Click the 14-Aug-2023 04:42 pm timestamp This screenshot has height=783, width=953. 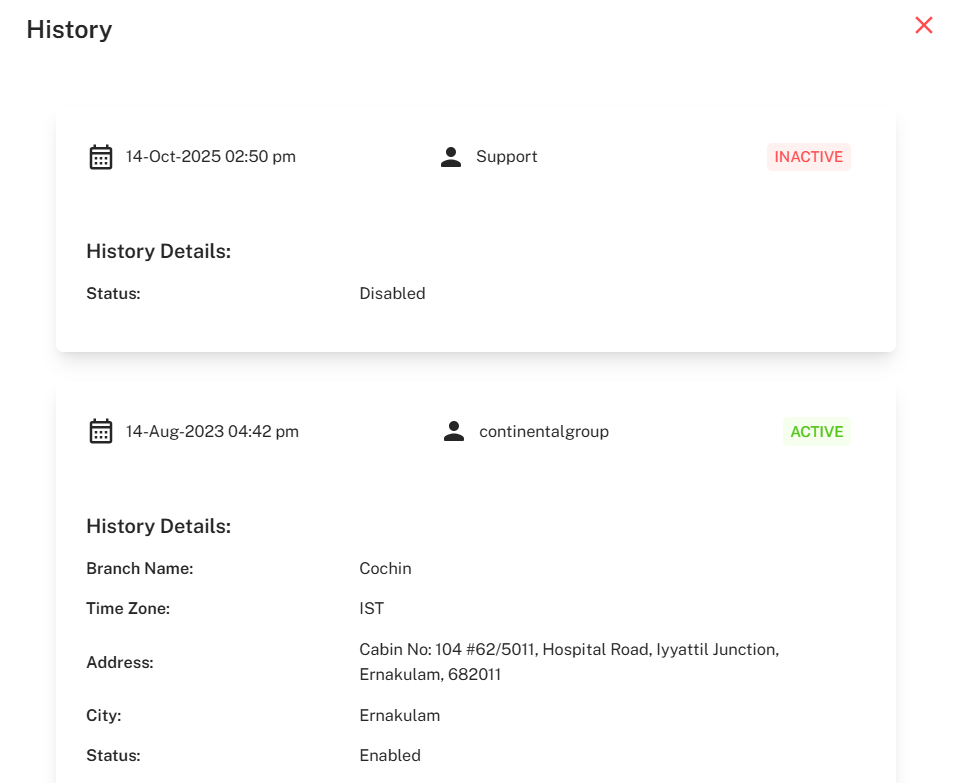212,432
